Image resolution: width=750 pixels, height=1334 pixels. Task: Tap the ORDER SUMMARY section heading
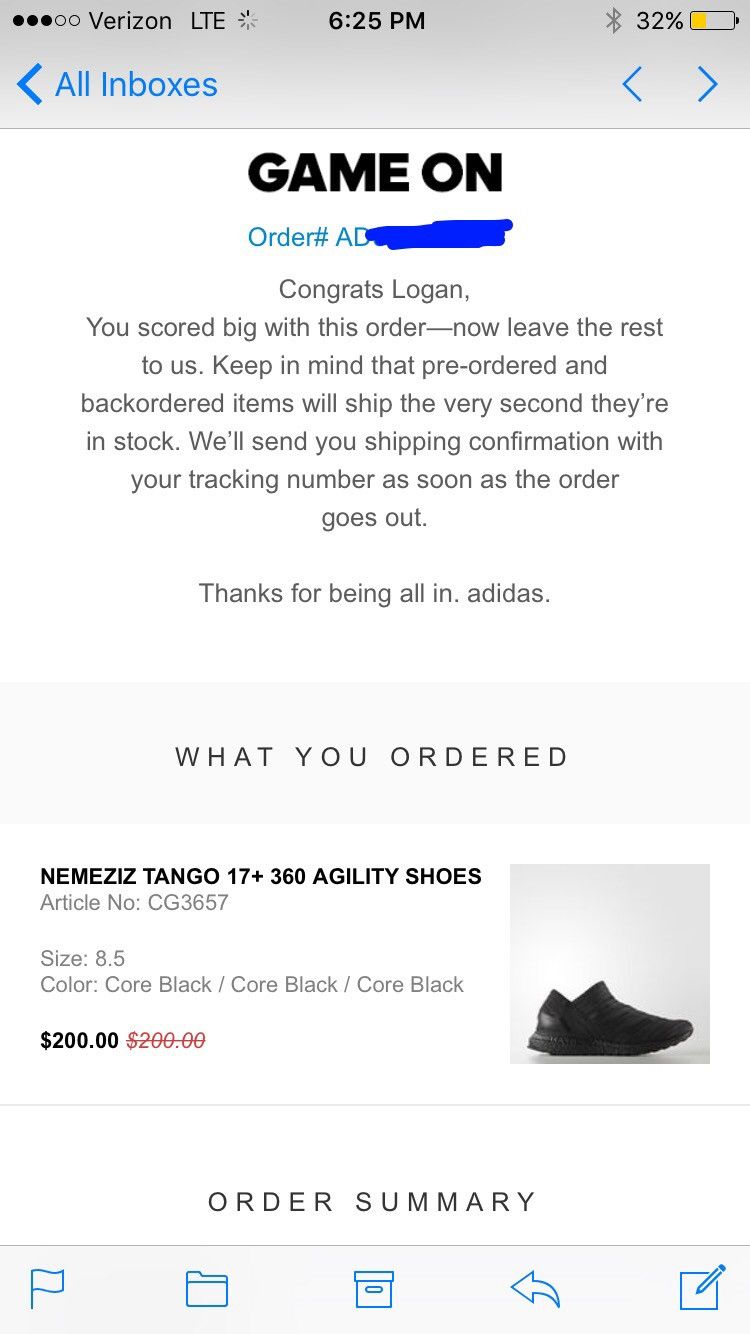click(x=373, y=1201)
